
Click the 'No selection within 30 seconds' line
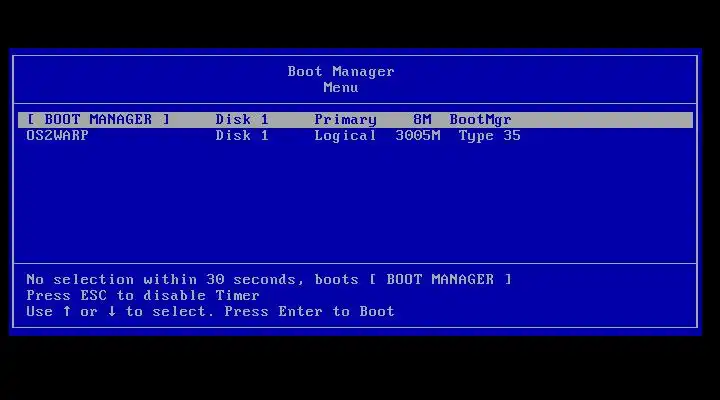[x=269, y=280]
